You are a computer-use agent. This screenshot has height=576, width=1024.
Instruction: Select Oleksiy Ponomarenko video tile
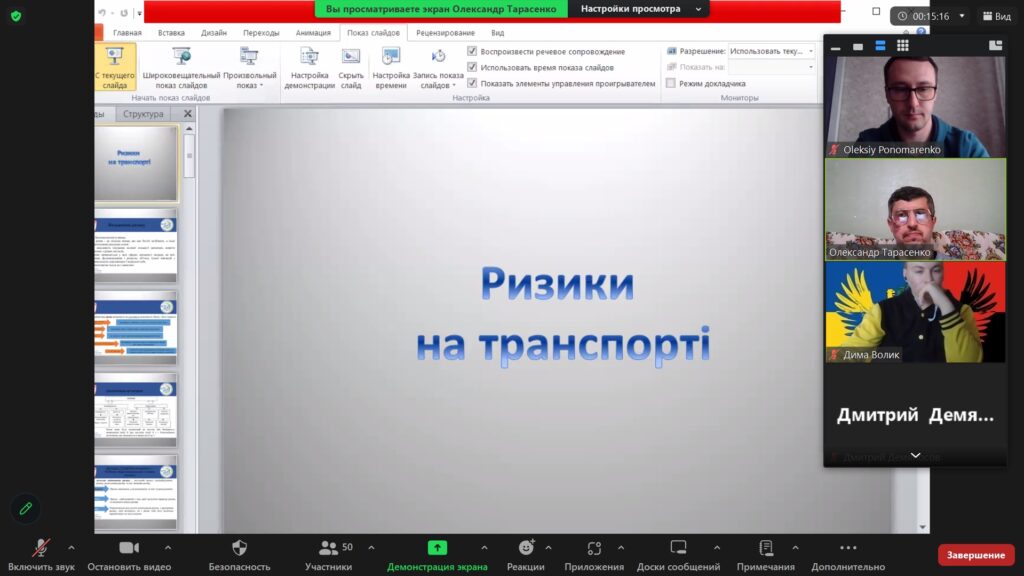(x=915, y=106)
